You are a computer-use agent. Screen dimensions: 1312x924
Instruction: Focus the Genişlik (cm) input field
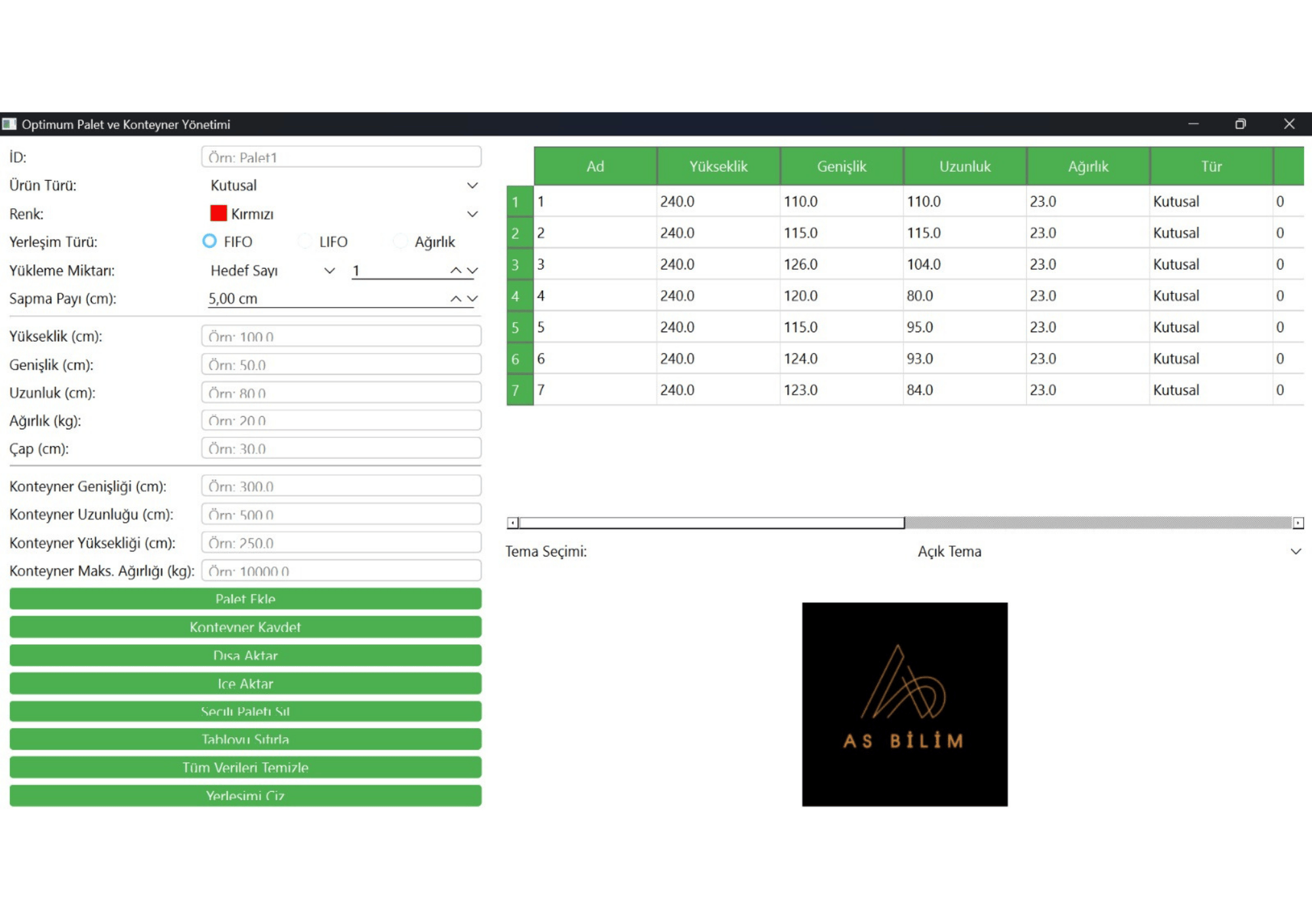[342, 364]
